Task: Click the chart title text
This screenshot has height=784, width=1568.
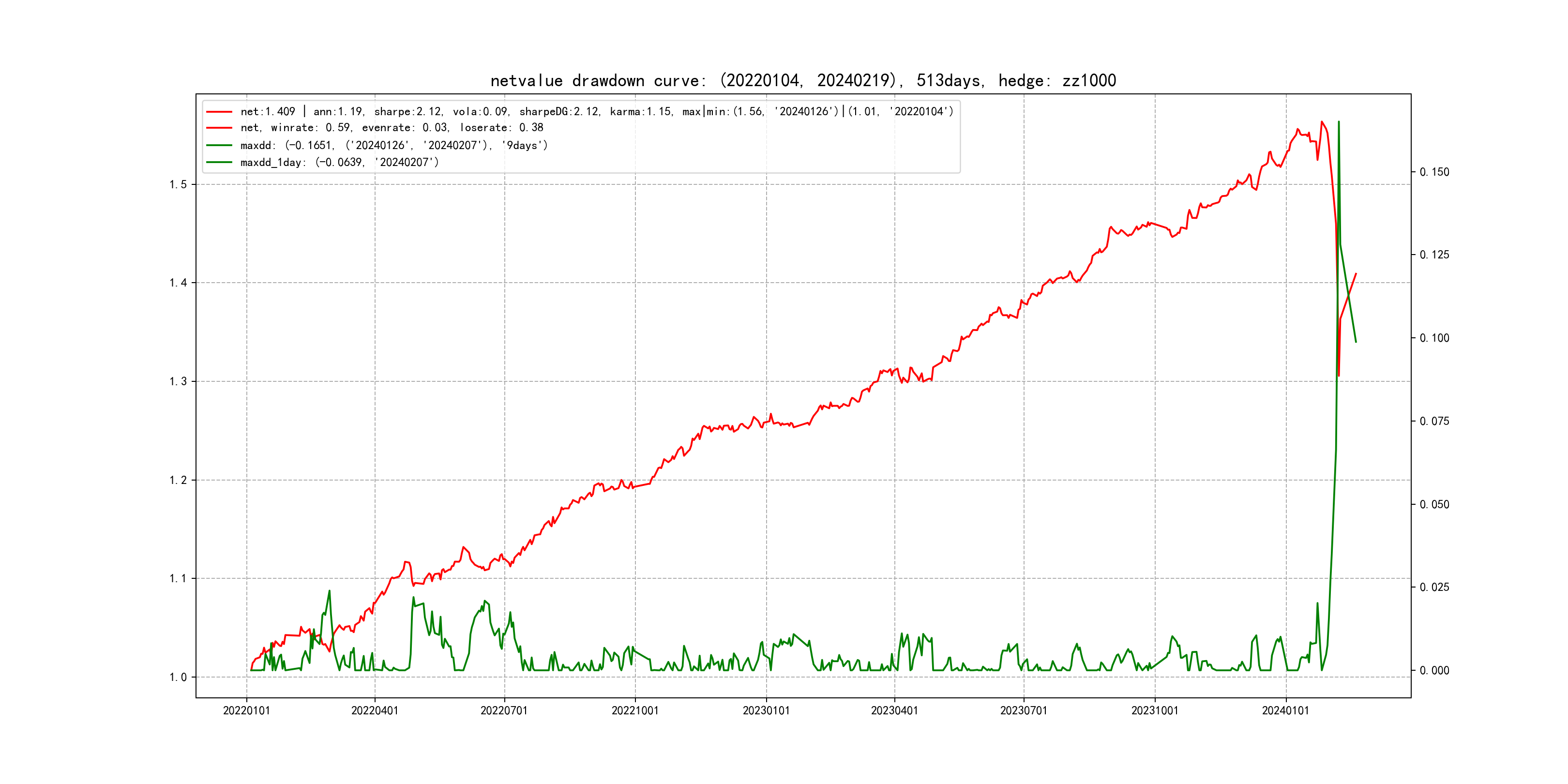Action: pos(803,80)
